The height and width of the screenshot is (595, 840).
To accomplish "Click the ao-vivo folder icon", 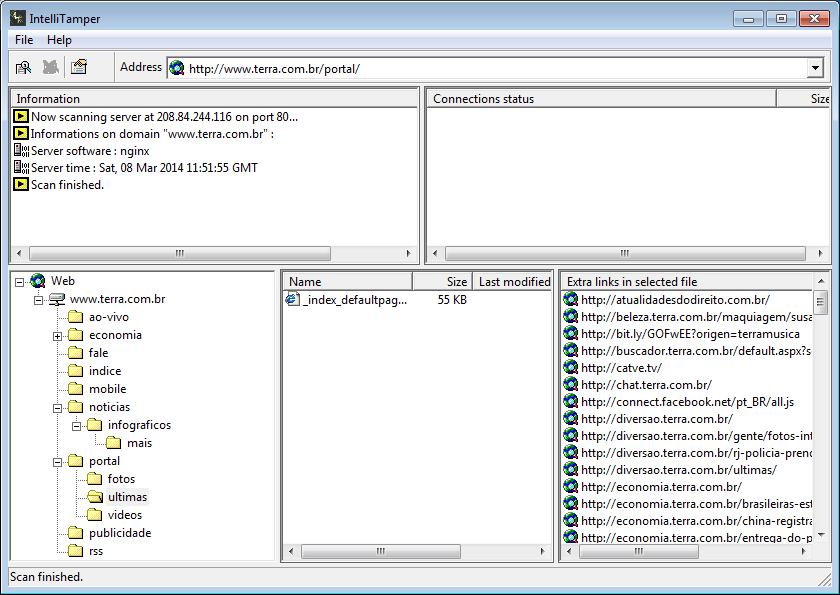I will tap(76, 317).
